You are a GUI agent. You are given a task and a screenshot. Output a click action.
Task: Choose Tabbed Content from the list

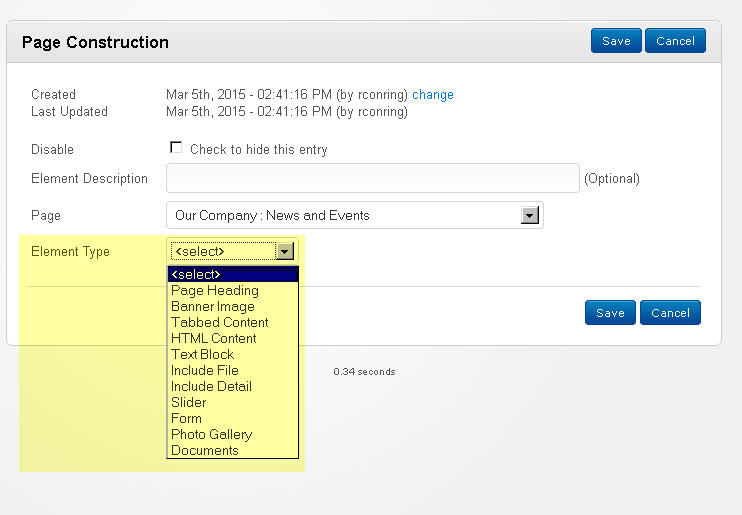[x=220, y=323]
